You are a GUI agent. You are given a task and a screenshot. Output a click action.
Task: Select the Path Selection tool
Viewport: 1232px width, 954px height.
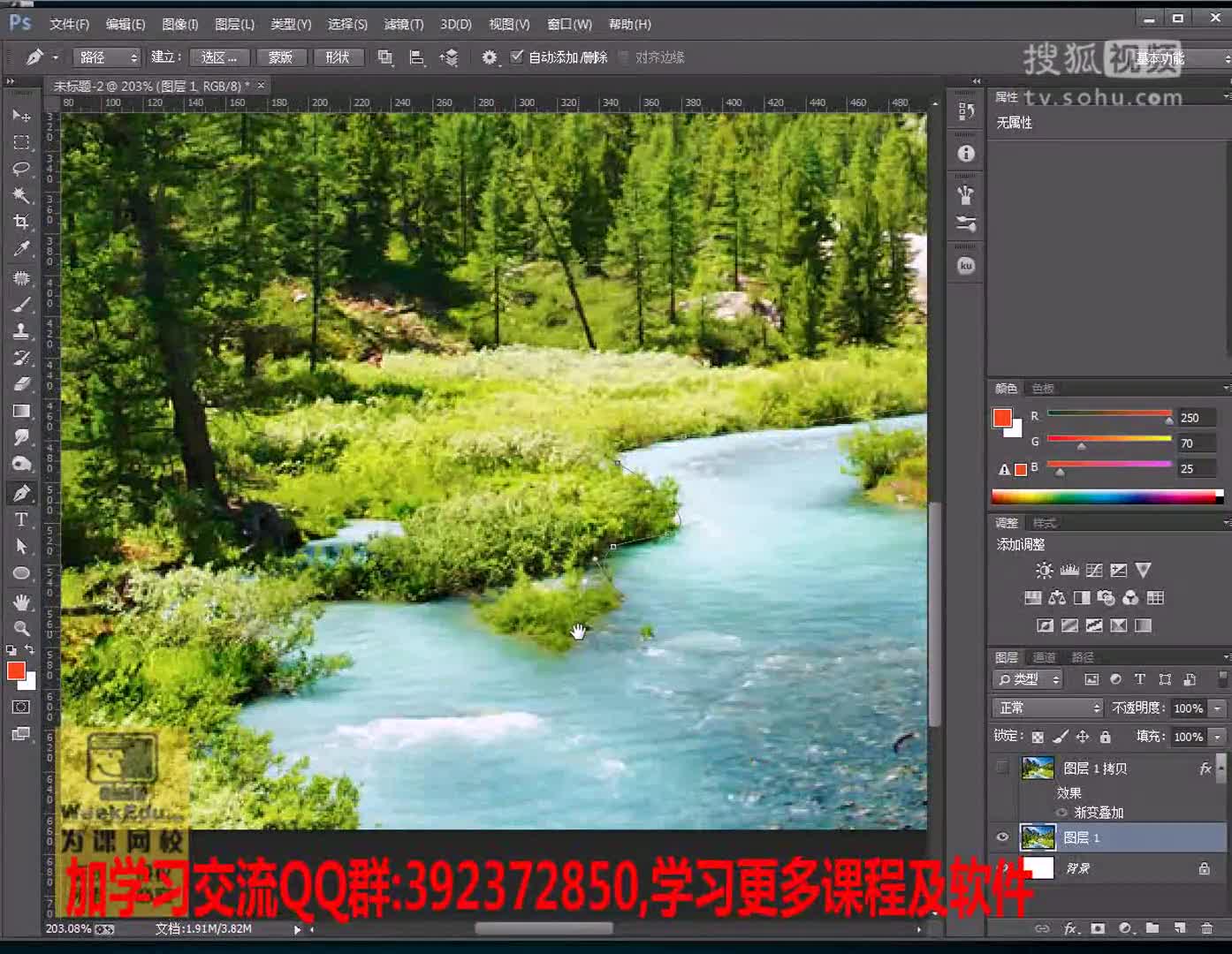click(21, 547)
